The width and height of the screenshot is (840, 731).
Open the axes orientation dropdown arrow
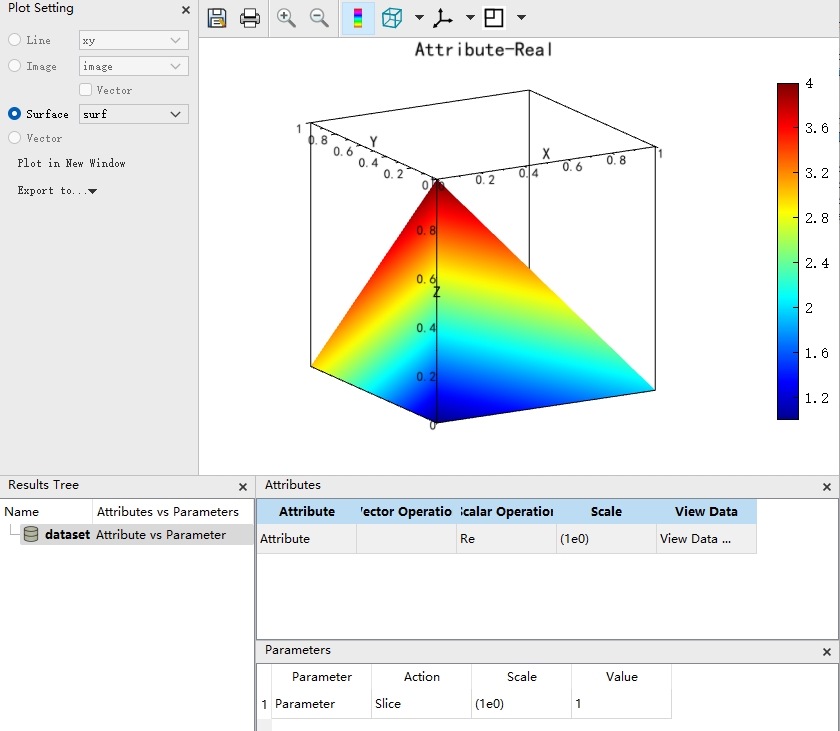(470, 18)
